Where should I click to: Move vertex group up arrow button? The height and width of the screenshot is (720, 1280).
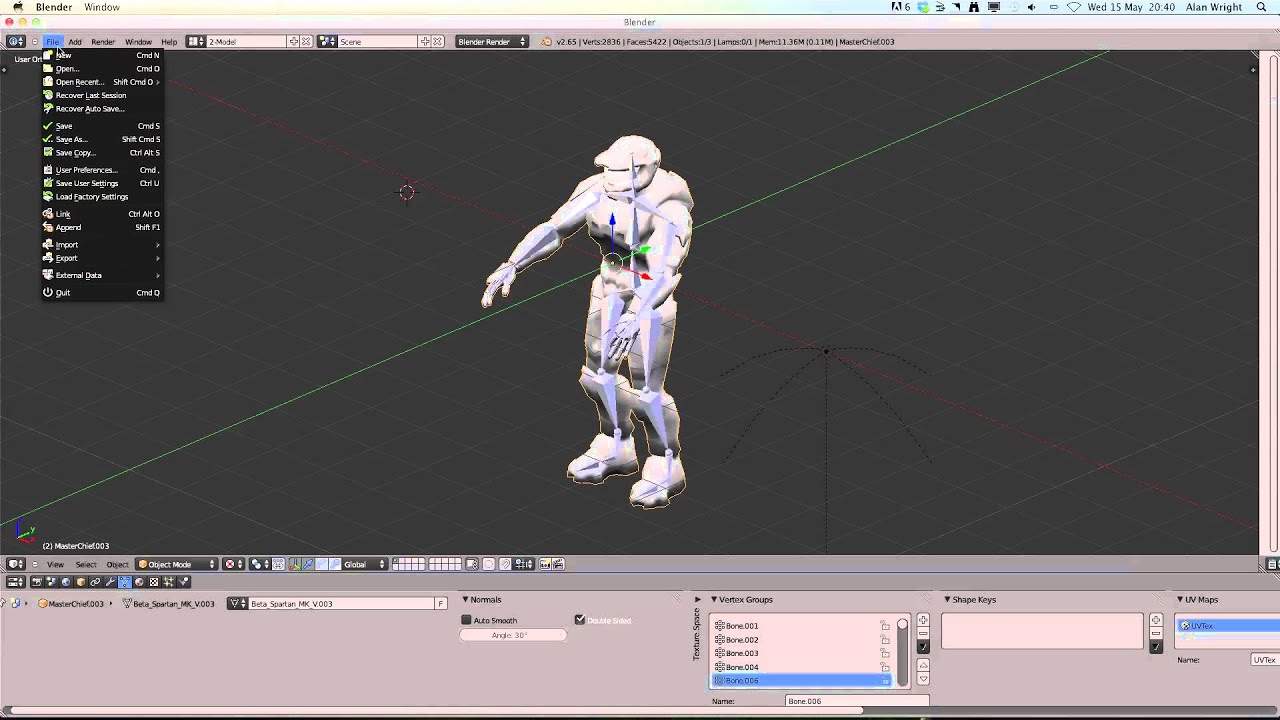923,666
